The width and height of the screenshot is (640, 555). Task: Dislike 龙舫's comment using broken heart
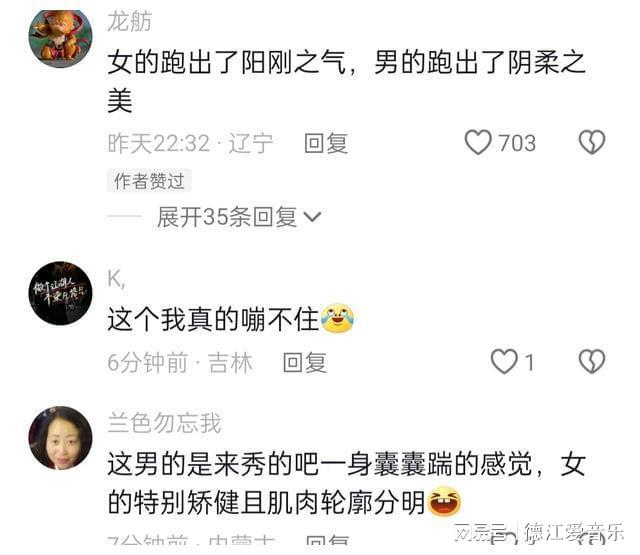(x=592, y=142)
